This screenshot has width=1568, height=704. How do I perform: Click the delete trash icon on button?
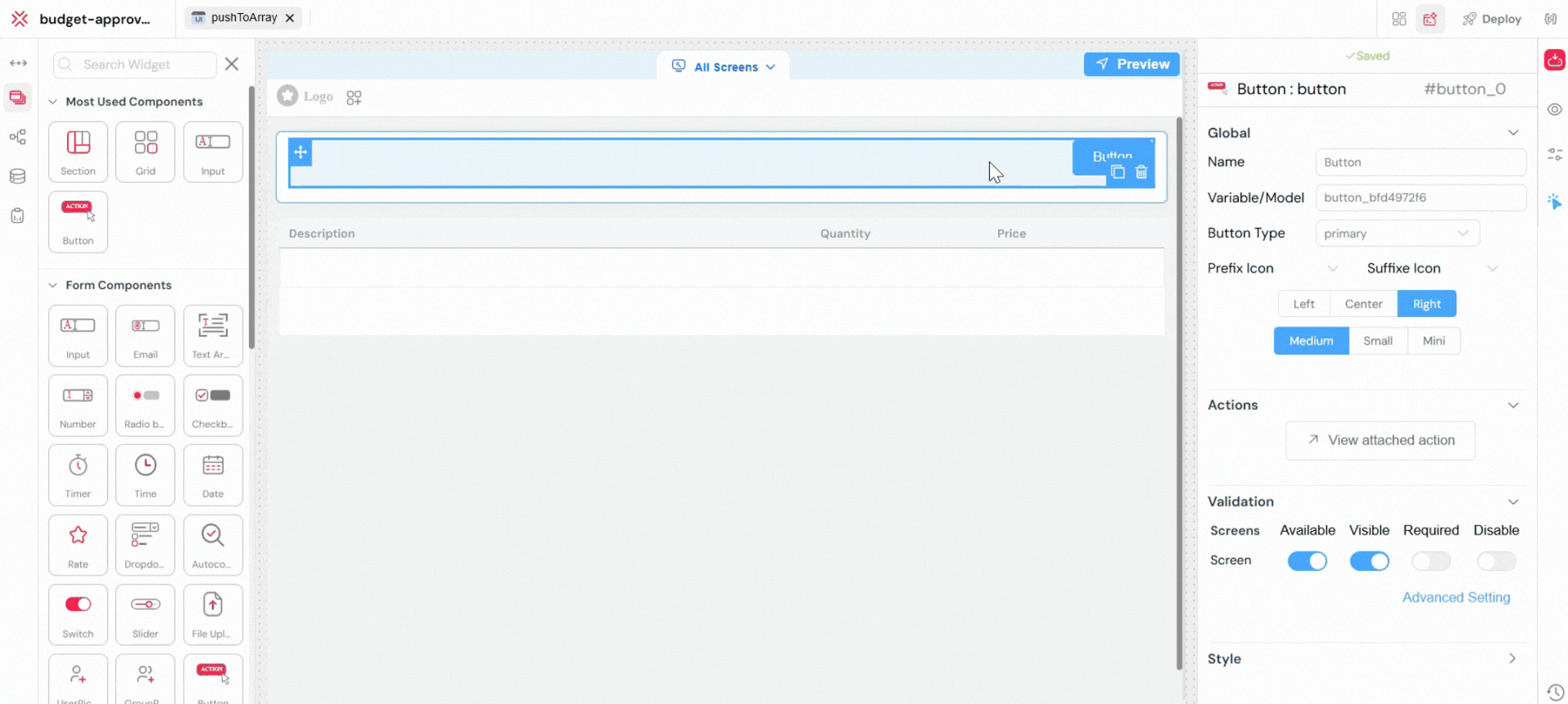pyautogui.click(x=1142, y=172)
